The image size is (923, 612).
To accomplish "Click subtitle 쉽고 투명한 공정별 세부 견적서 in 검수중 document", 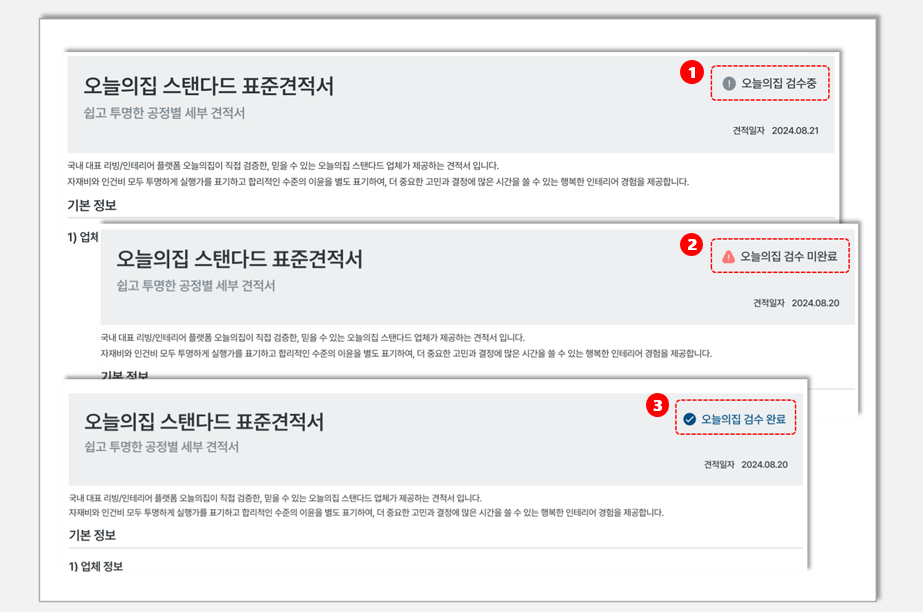I will [x=164, y=113].
